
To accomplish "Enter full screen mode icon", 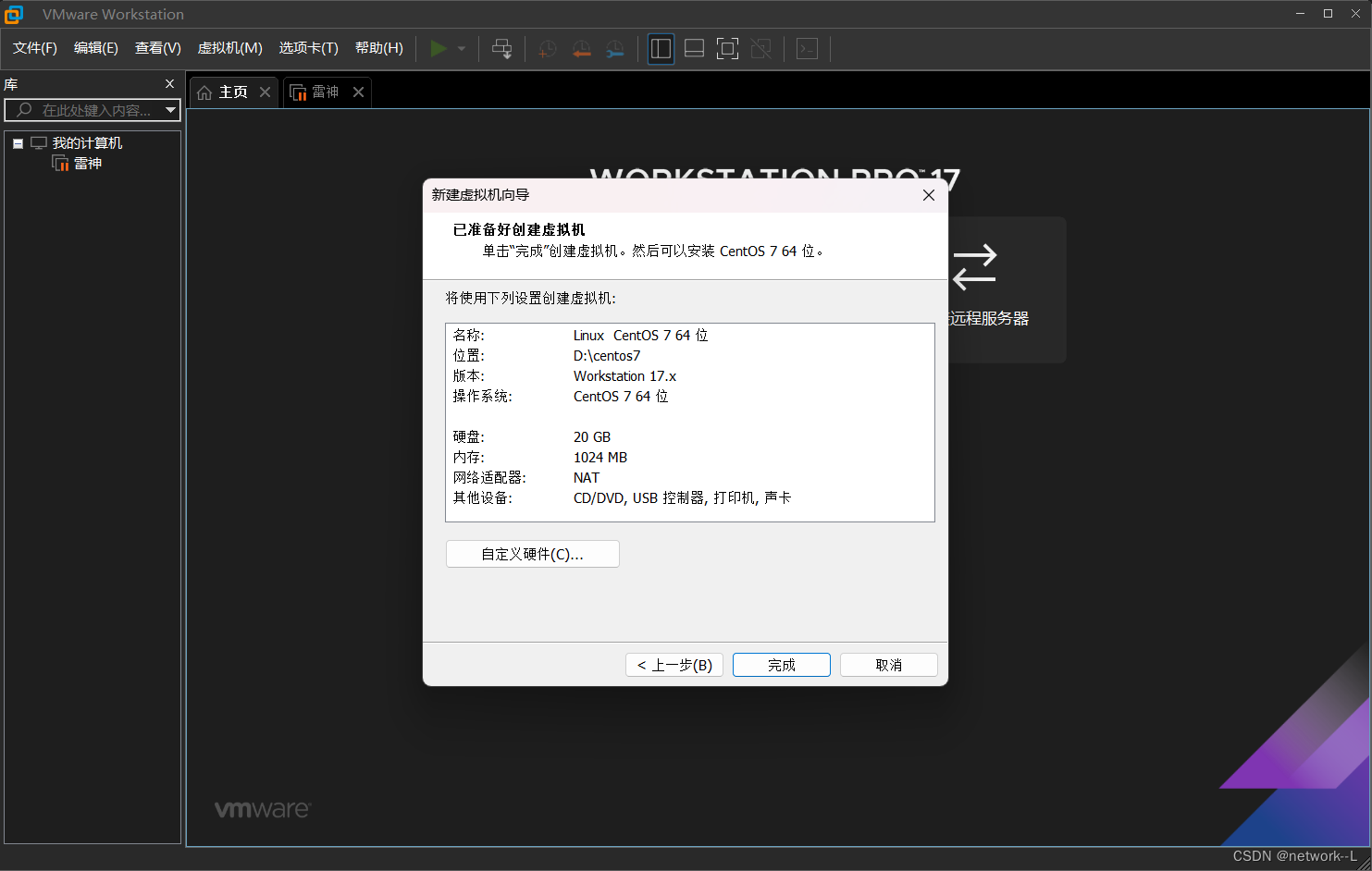I will (728, 49).
